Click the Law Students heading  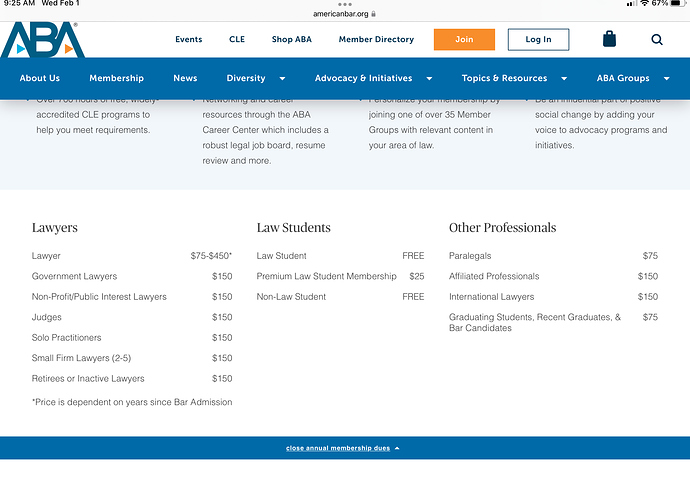point(294,228)
